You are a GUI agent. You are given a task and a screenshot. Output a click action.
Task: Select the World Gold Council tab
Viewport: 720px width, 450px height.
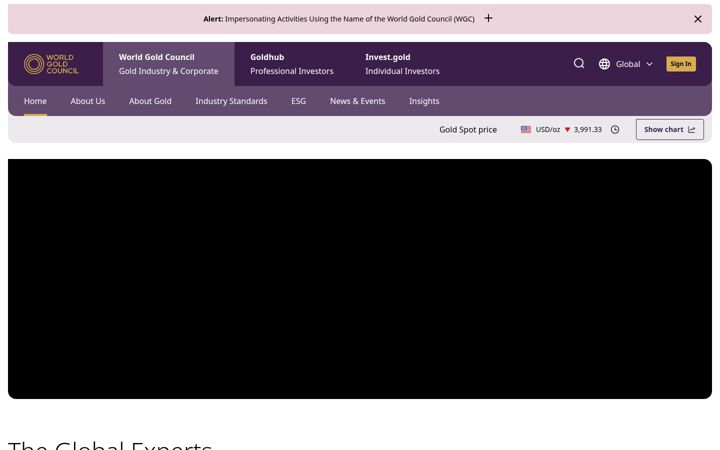click(169, 64)
